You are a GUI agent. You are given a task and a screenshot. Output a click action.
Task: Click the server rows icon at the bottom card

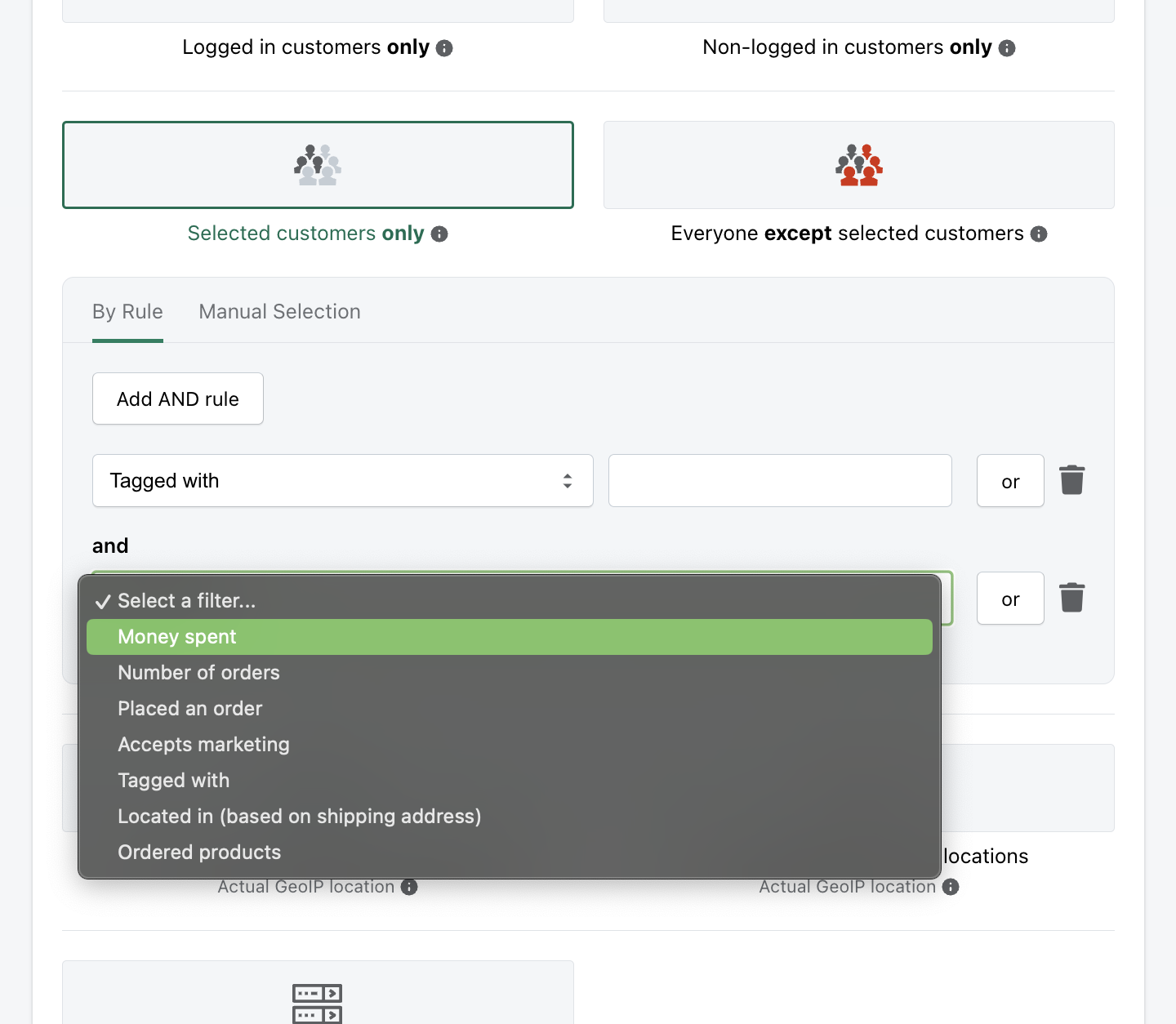pyautogui.click(x=318, y=1004)
